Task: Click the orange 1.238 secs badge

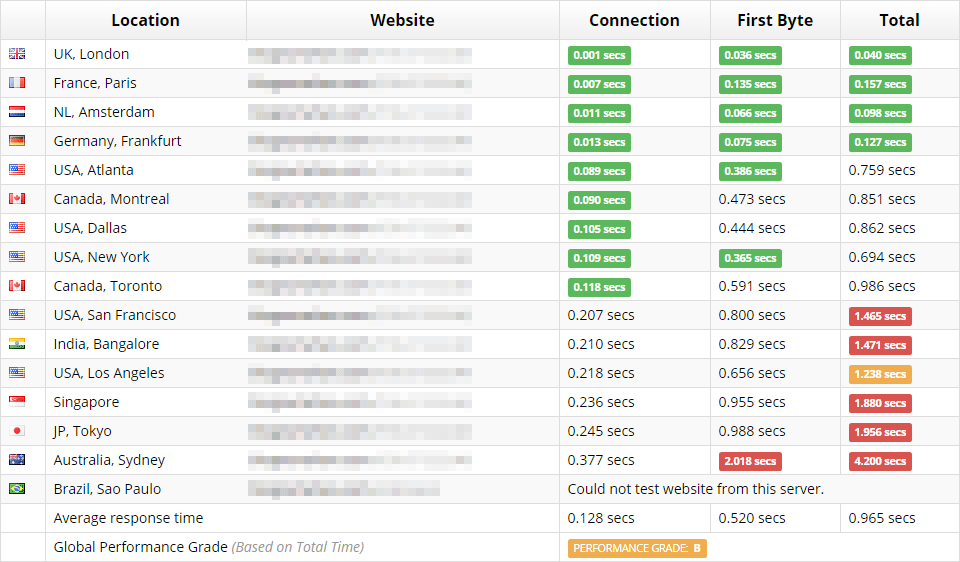Action: tap(880, 374)
